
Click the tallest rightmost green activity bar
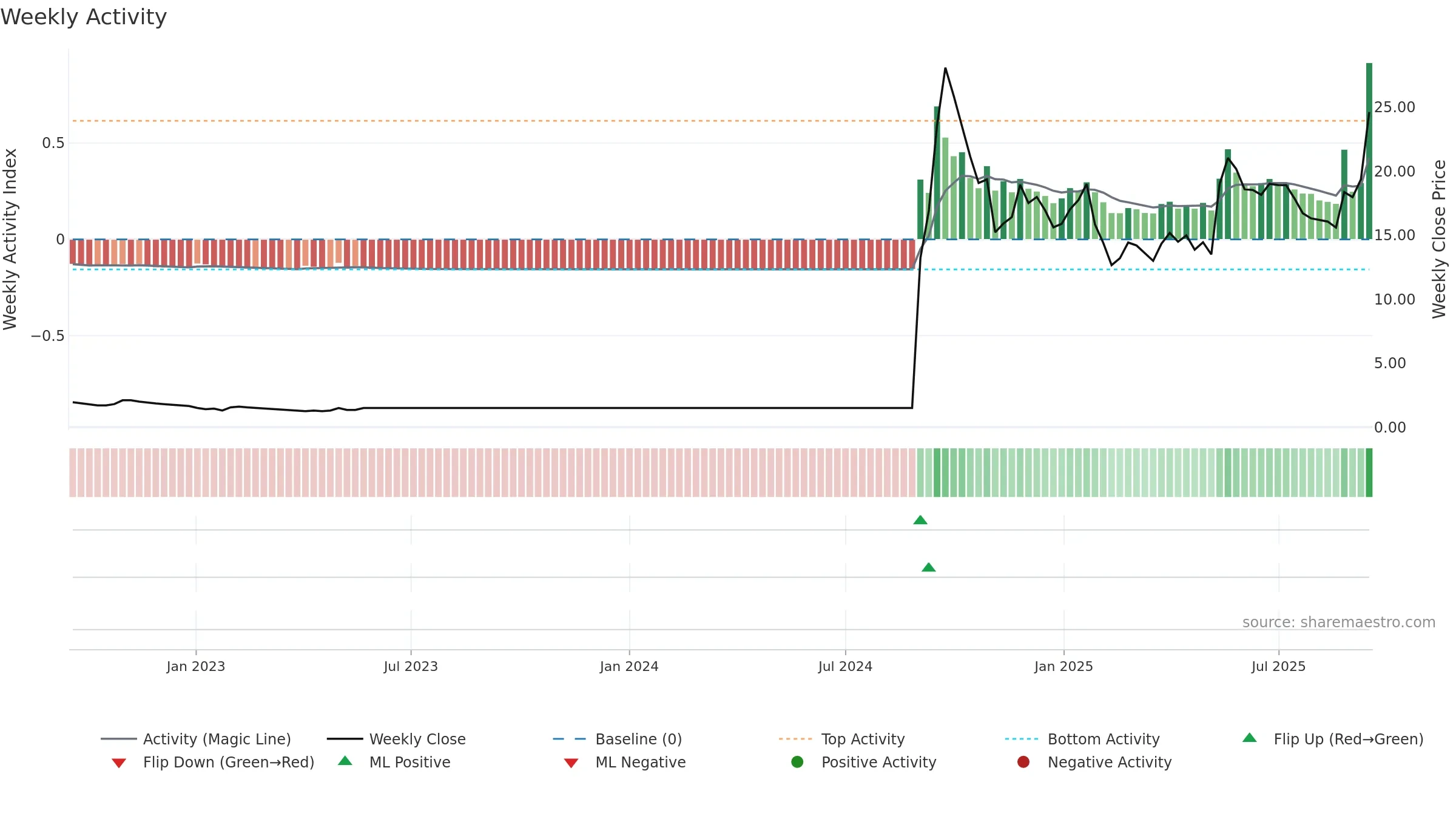(1369, 151)
